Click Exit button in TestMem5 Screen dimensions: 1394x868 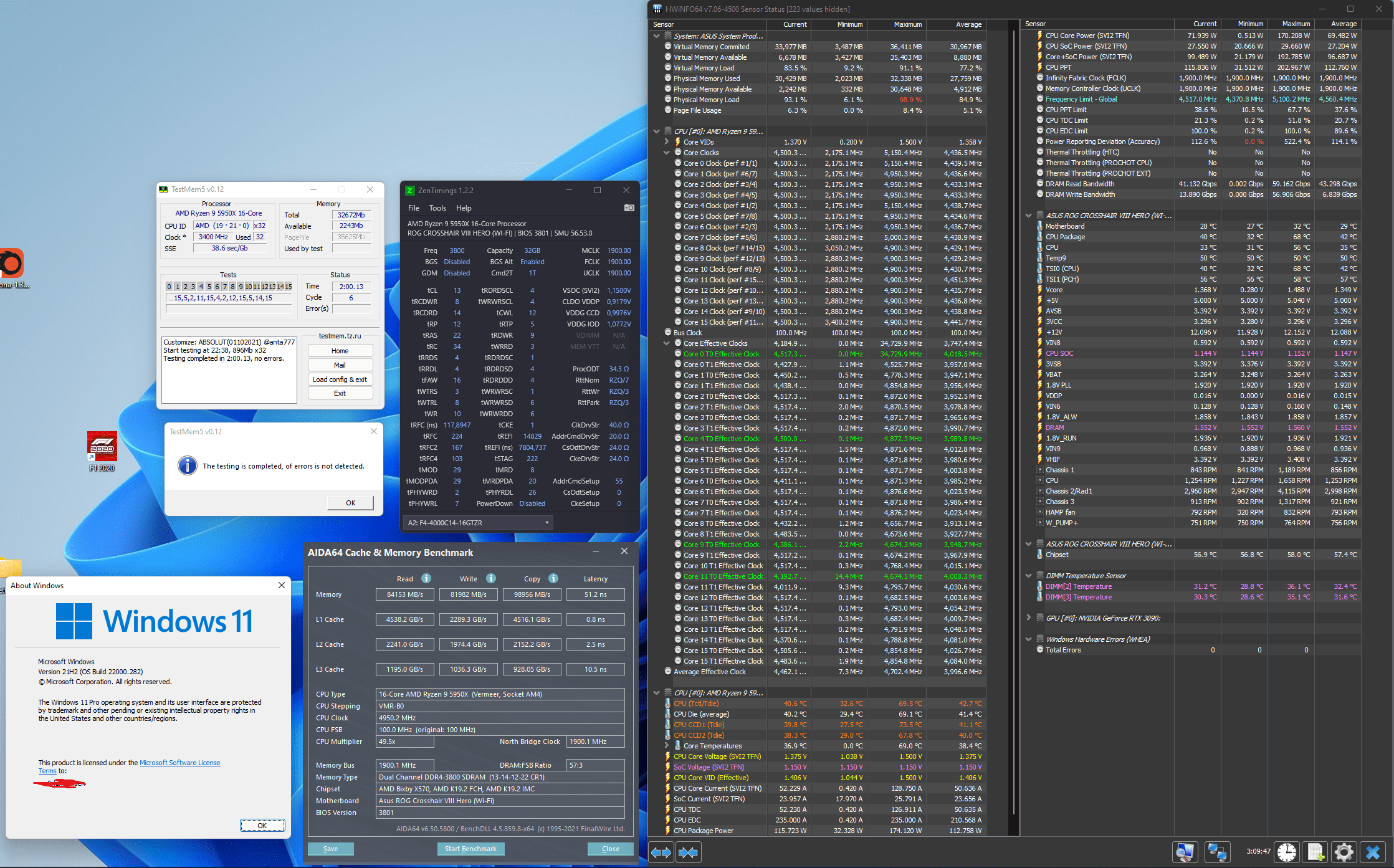pyautogui.click(x=340, y=393)
